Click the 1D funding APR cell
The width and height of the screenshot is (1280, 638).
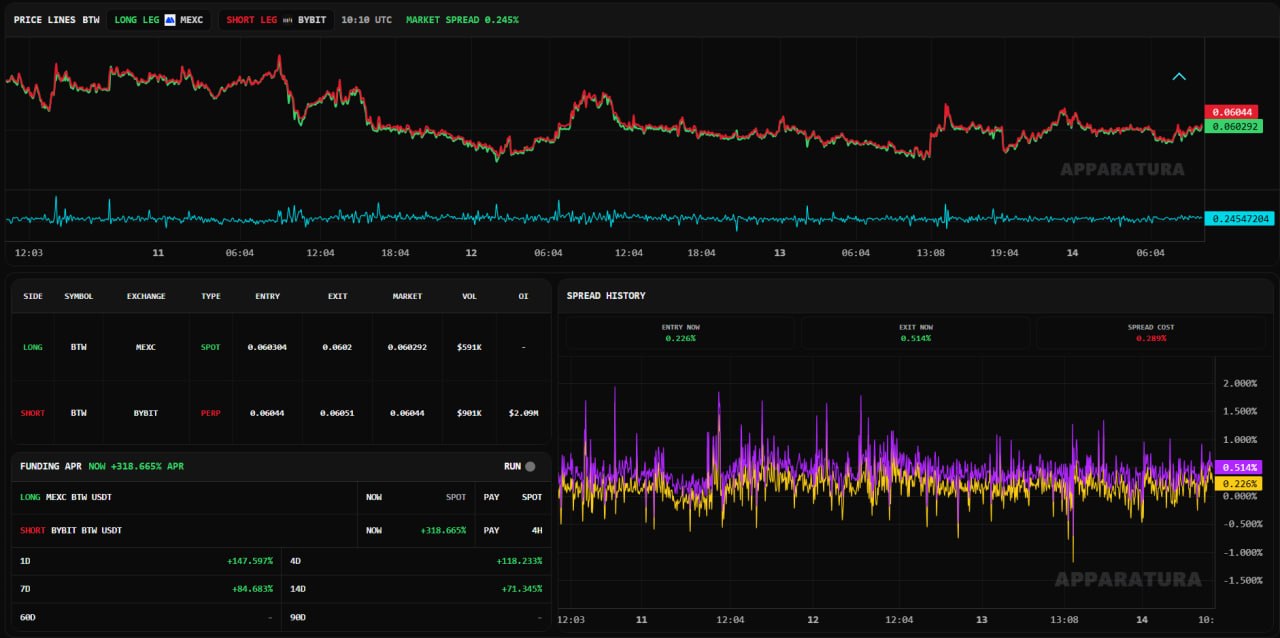point(146,561)
